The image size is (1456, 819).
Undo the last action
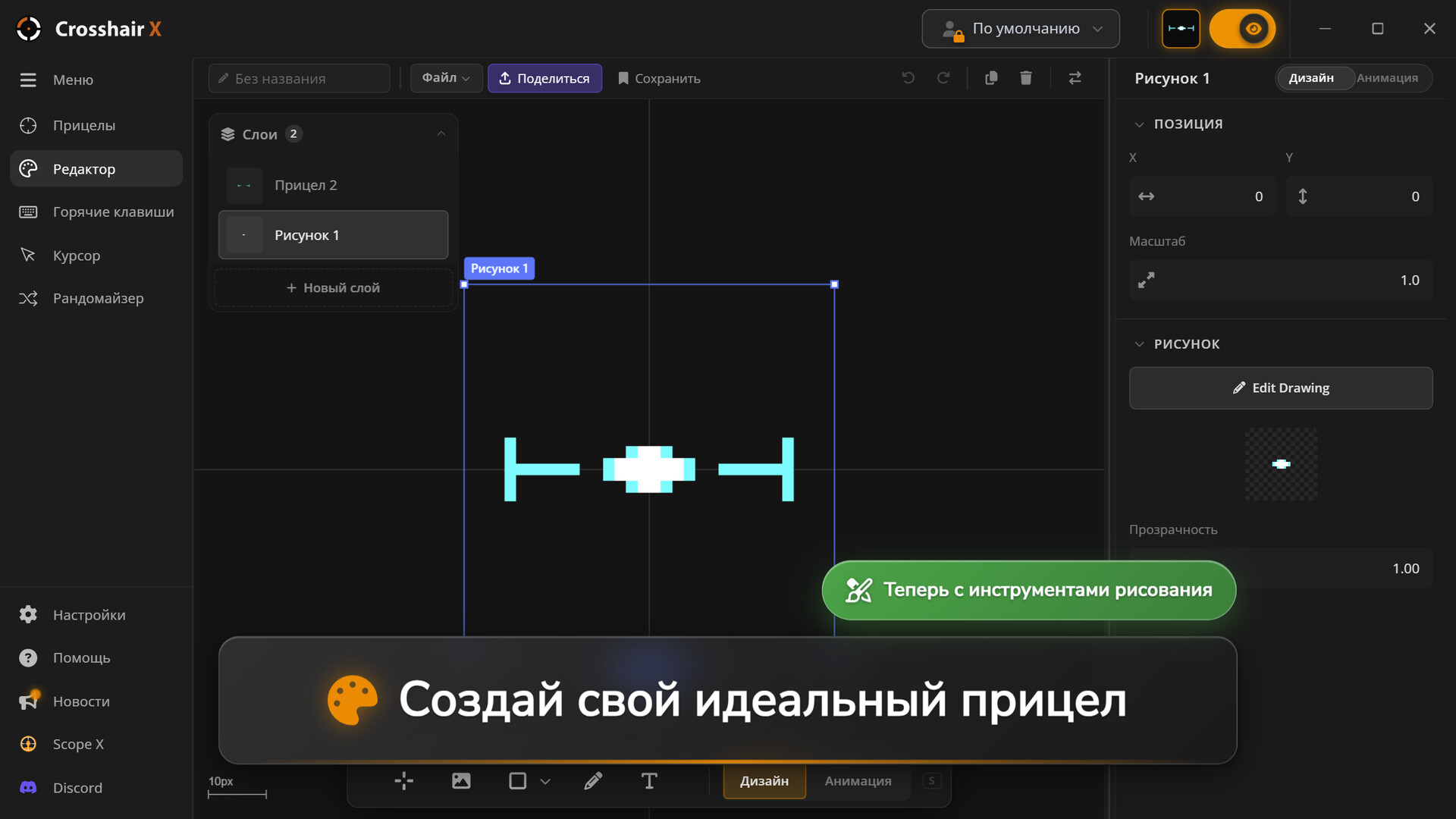pyautogui.click(x=908, y=78)
